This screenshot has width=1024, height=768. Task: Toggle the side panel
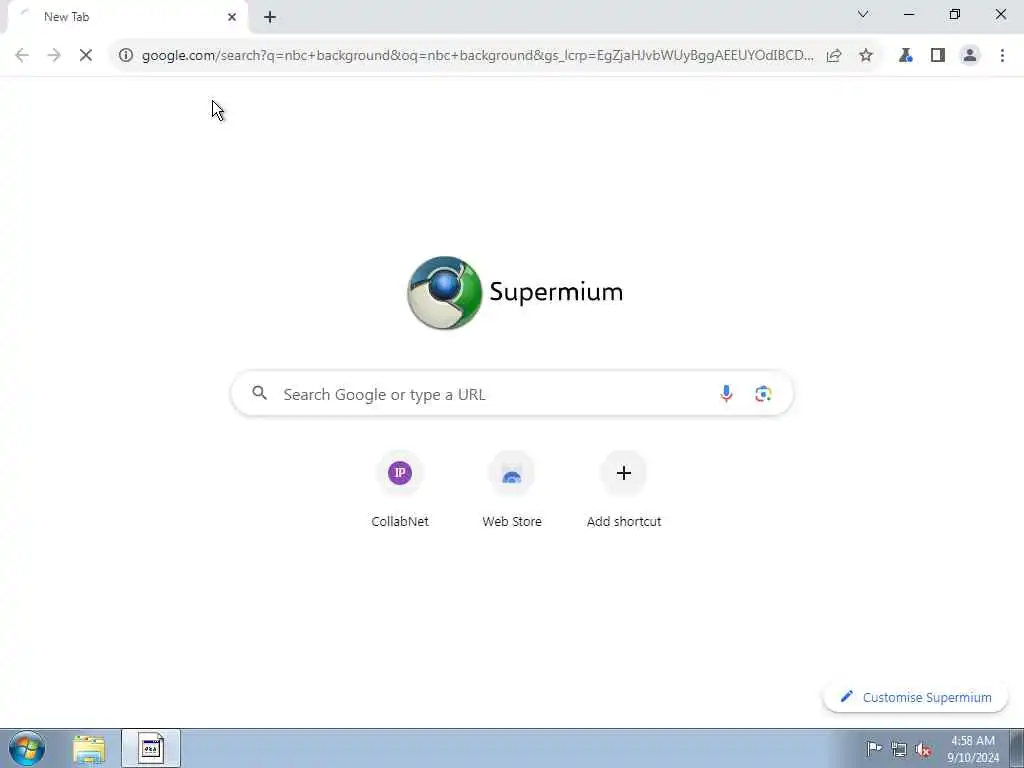[938, 56]
